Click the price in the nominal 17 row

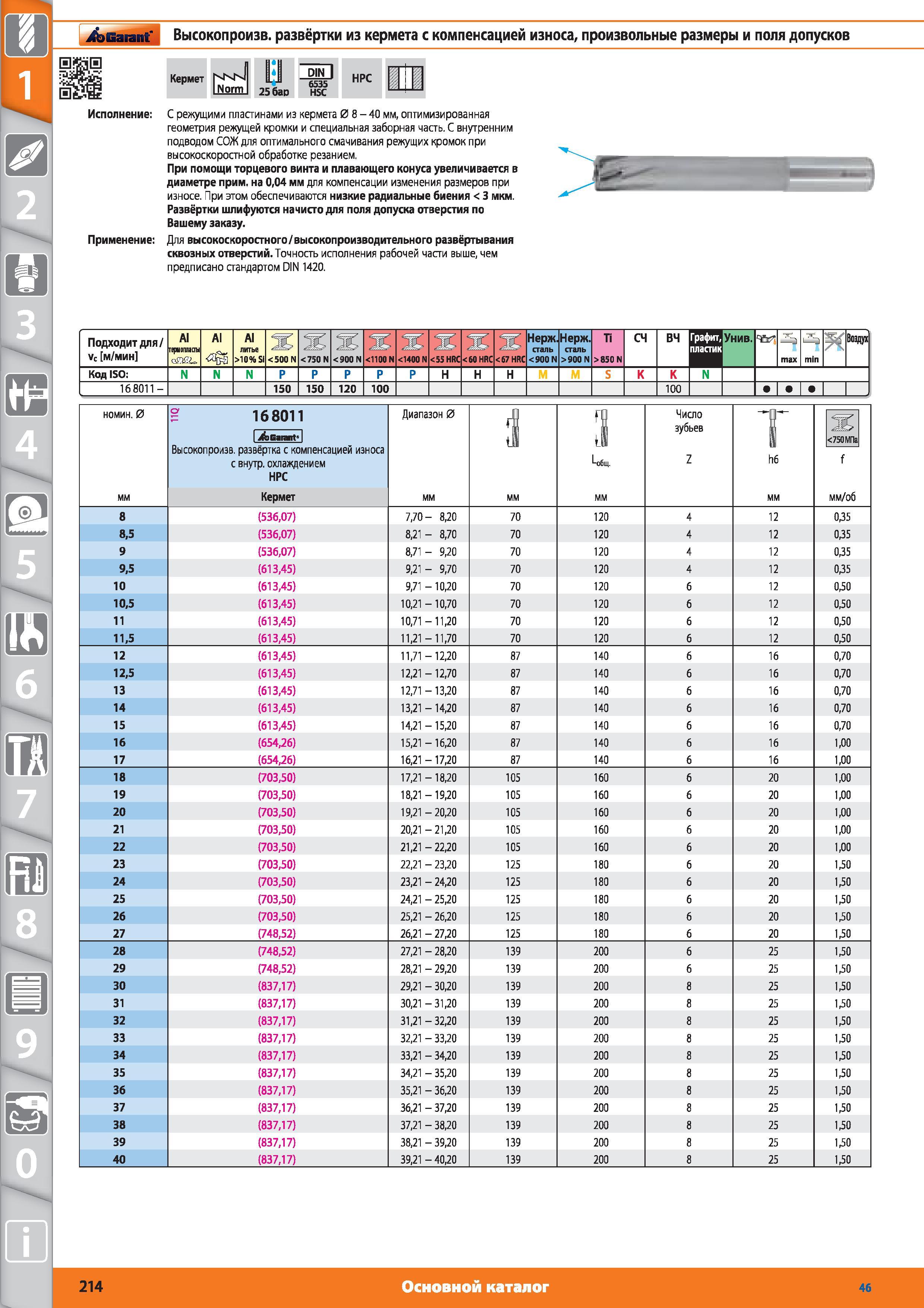[x=277, y=760]
